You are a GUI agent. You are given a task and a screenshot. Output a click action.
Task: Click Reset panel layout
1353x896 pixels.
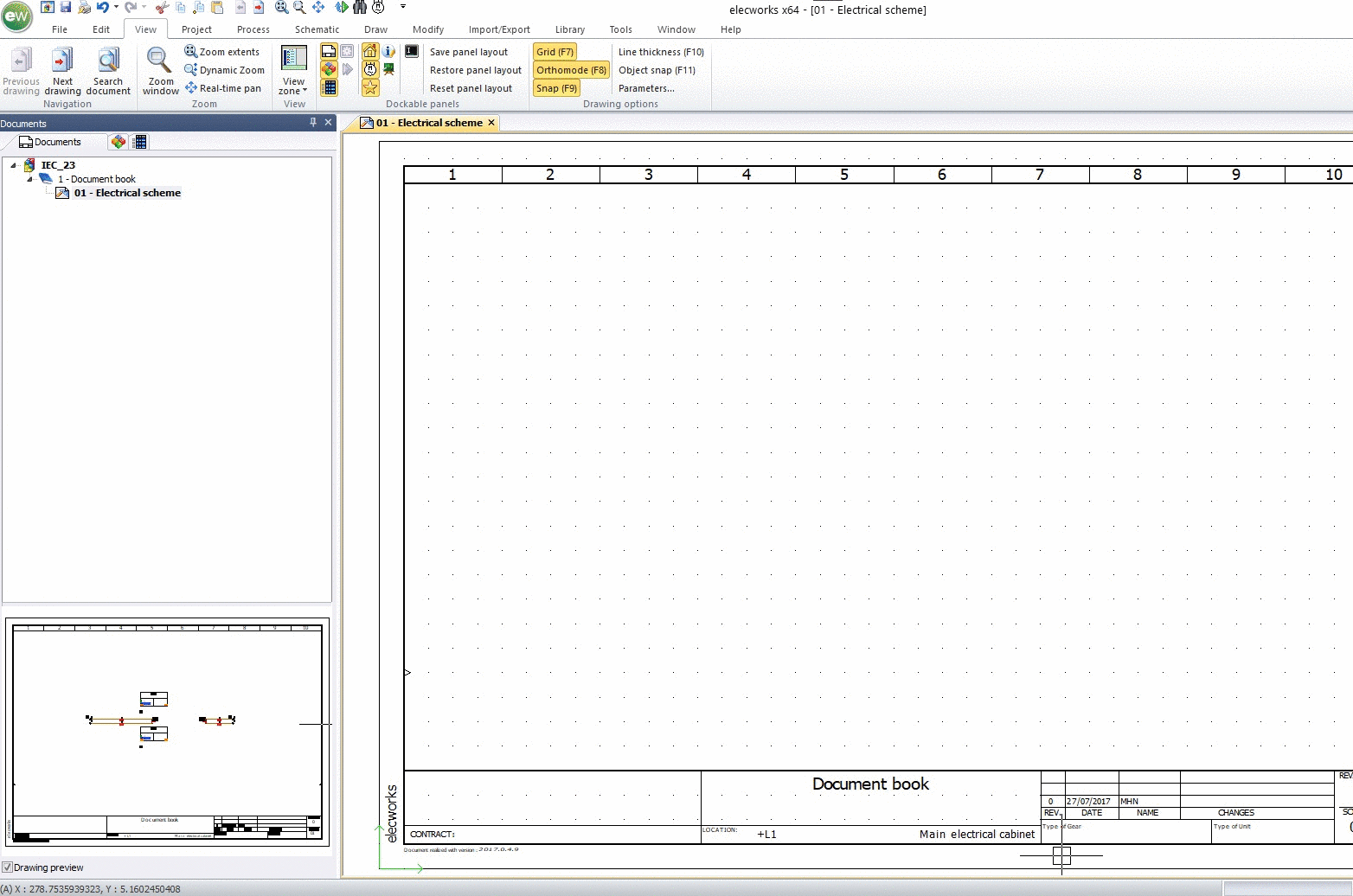[471, 88]
